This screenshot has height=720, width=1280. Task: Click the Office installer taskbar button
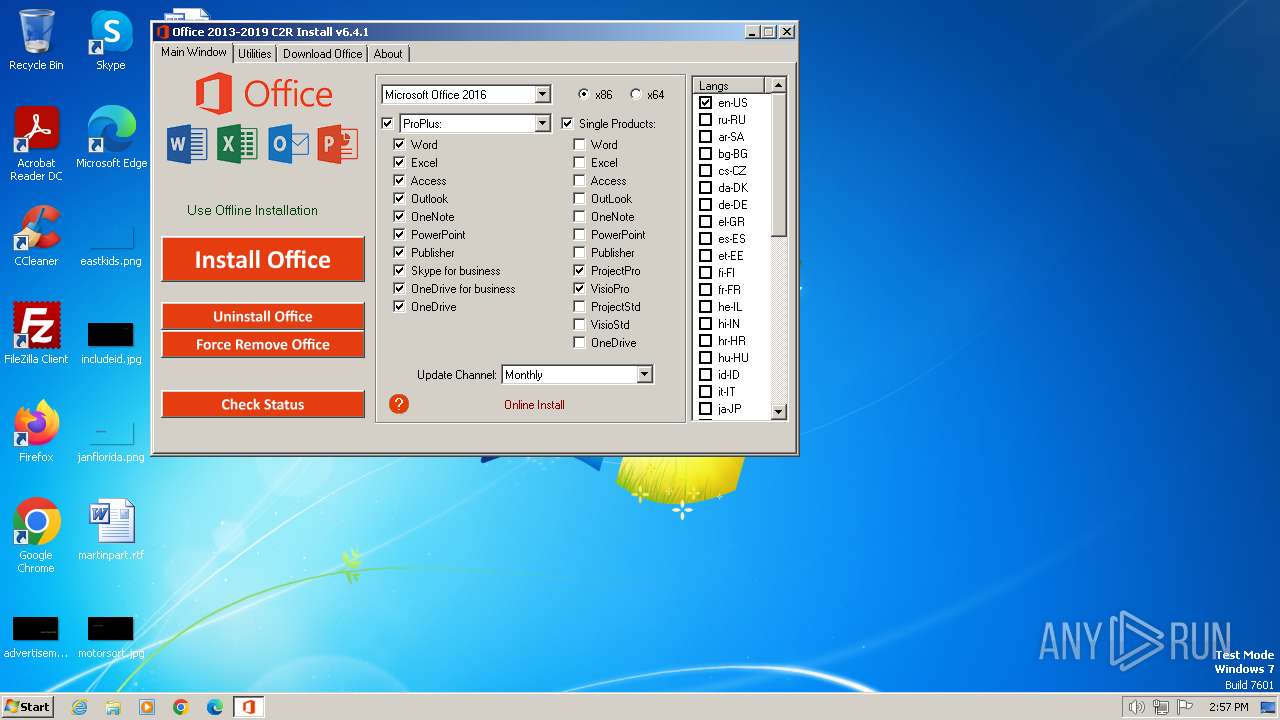pos(248,707)
